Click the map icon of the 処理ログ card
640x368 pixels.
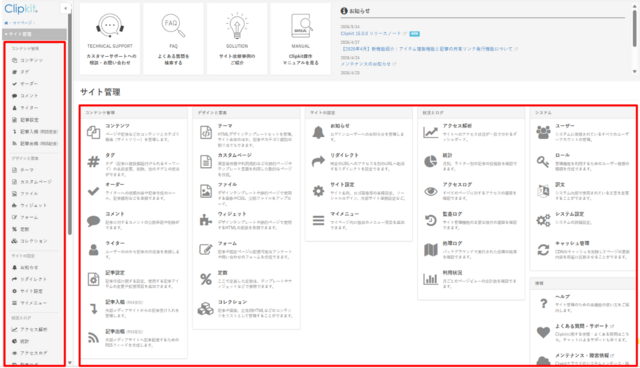click(431, 250)
